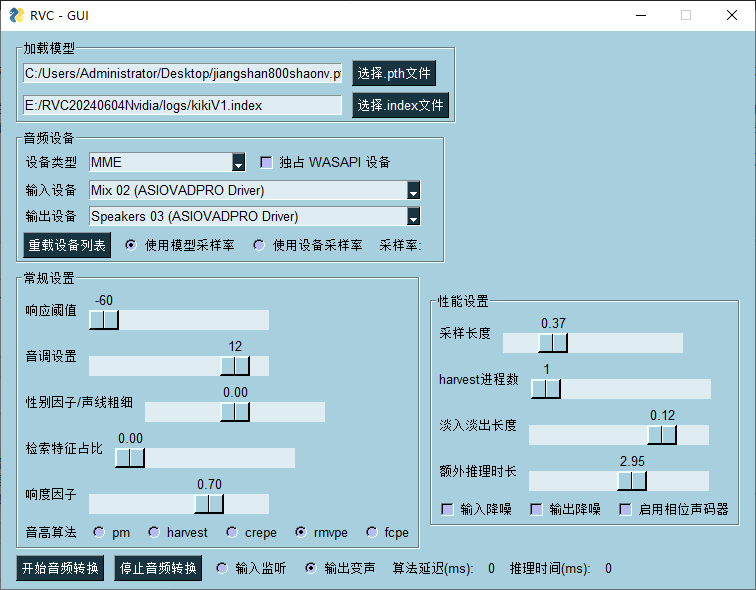Click the 性别因子/声线粗细 slider handle
Image resolution: width=756 pixels, height=590 pixels.
tap(235, 412)
